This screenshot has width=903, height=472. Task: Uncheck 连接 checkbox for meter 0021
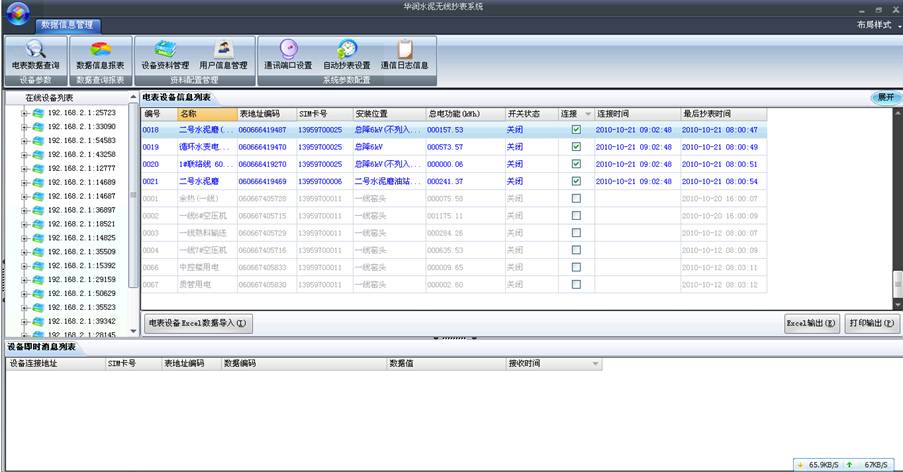pos(575,181)
